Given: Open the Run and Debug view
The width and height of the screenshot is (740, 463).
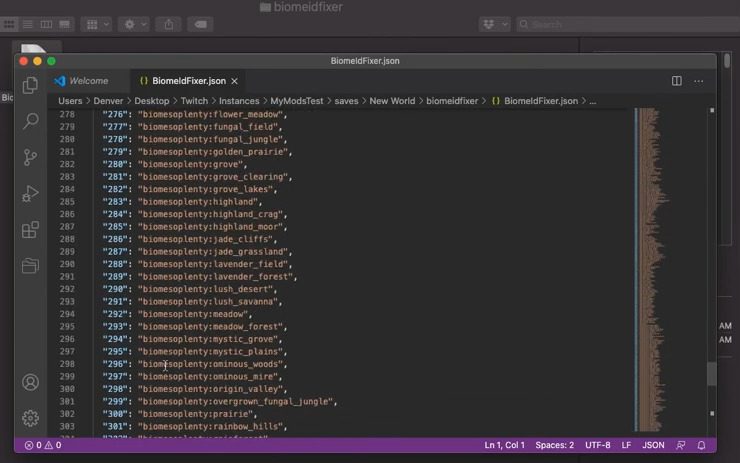Looking at the screenshot, I should click(x=30, y=194).
